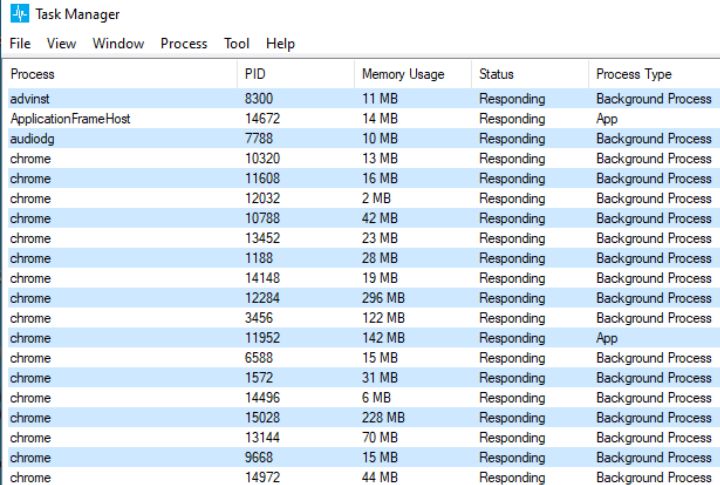
Task: Open the Tool menu
Action: click(x=237, y=43)
